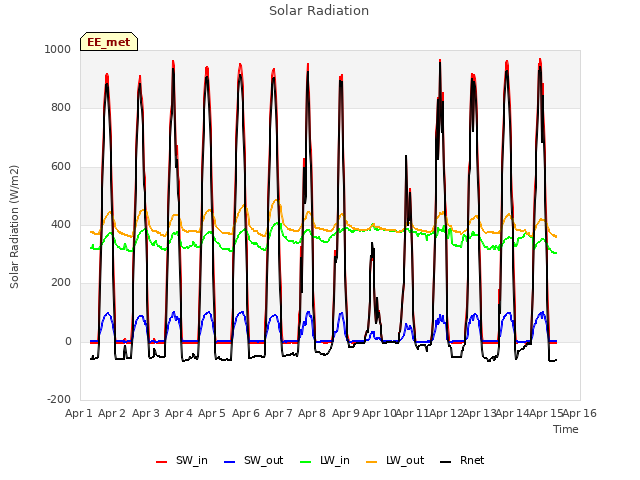Viewport: 640px width, 480px height.
Task: Click the Apr 11 Rnet spike near 640
Action: click(x=406, y=156)
